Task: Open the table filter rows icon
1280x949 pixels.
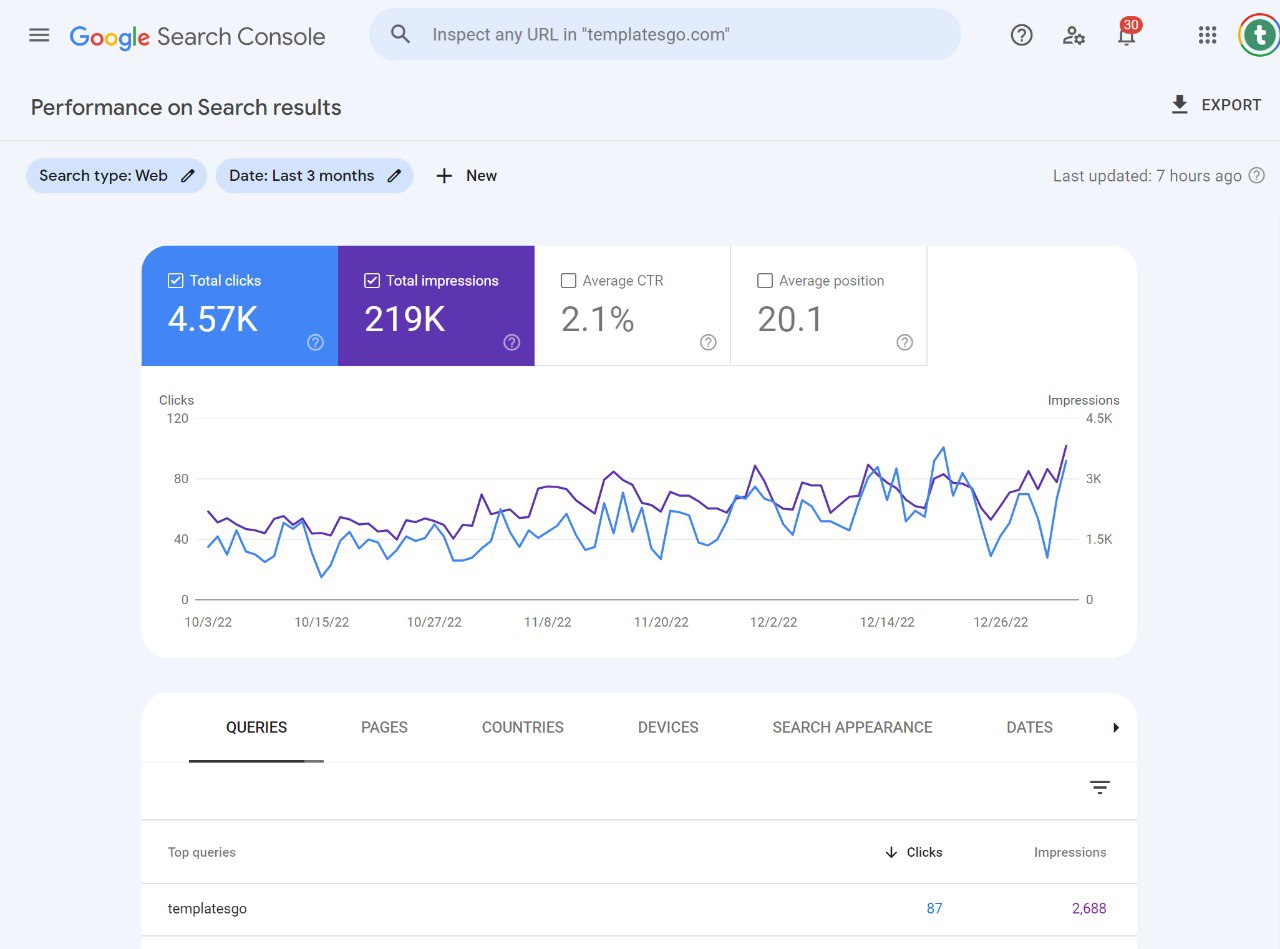Action: (x=1100, y=788)
